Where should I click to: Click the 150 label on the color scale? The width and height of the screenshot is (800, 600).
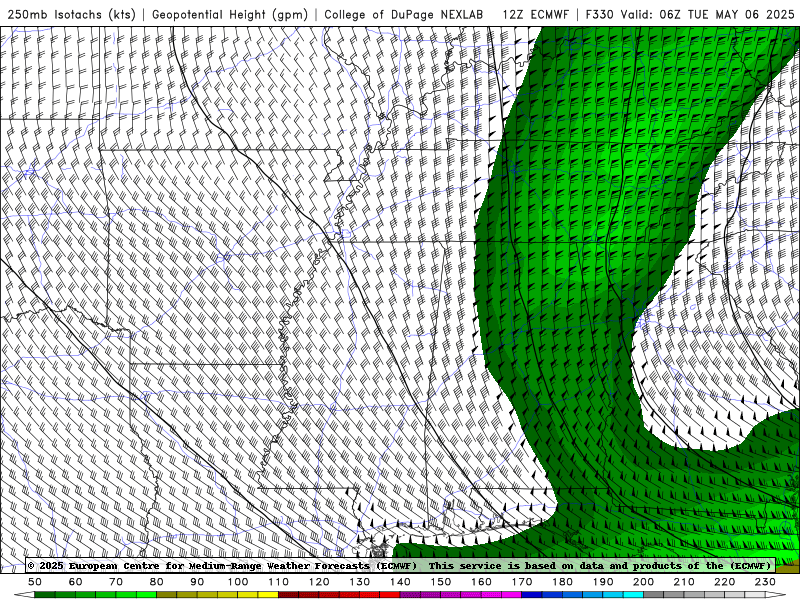pos(440,582)
